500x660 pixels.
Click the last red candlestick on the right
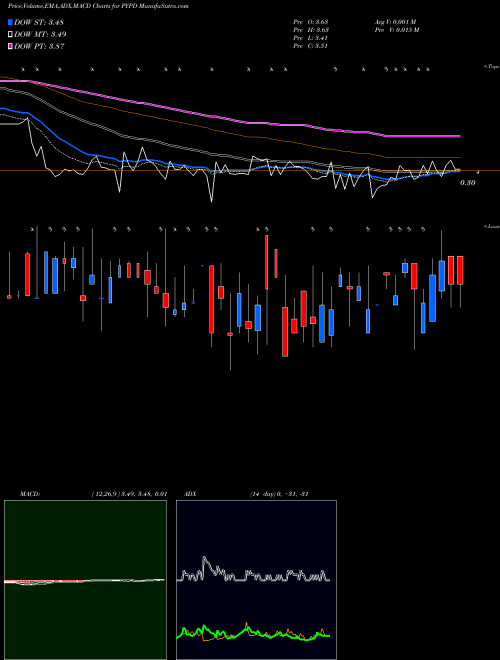[460, 270]
